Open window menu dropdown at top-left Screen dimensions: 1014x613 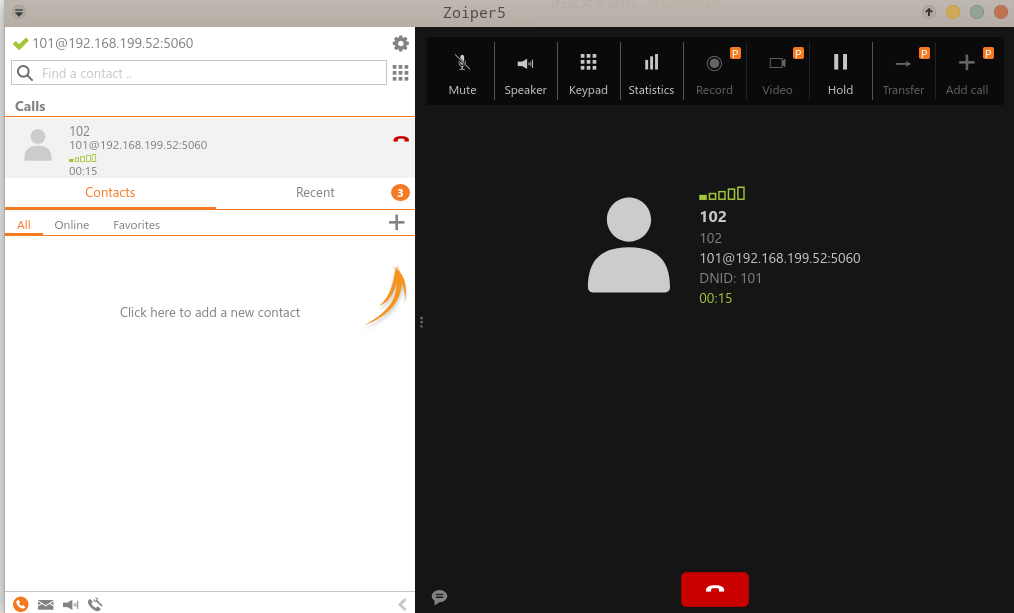19,12
